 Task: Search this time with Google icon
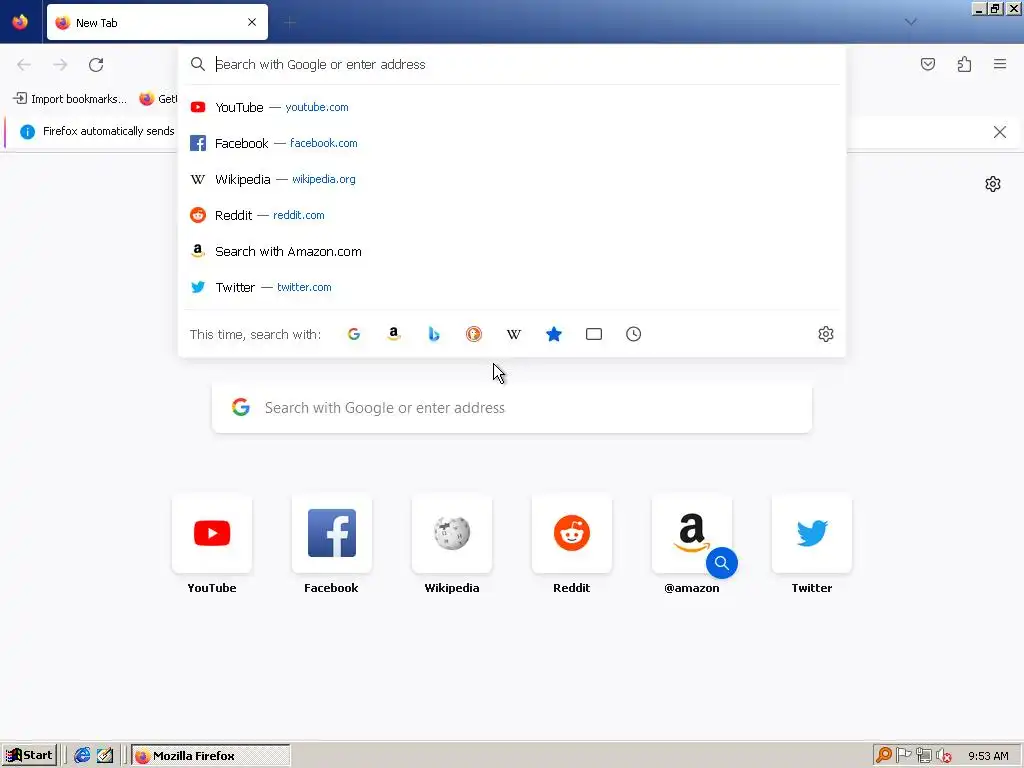tap(354, 334)
